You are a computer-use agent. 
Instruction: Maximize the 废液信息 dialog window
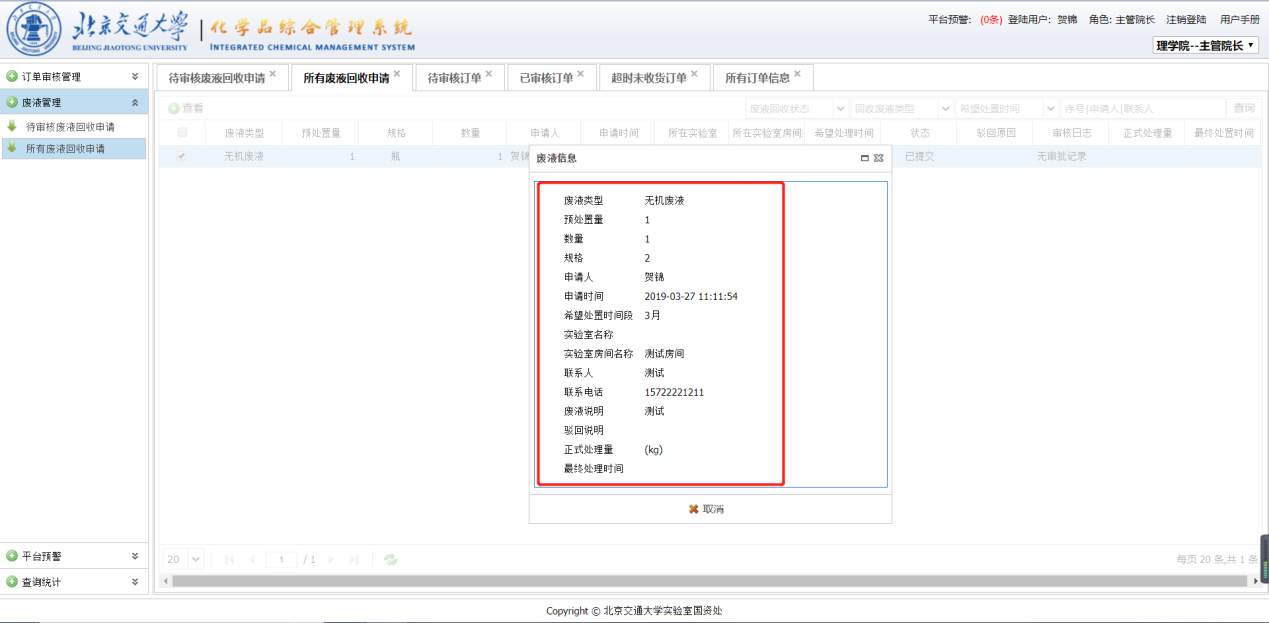864,158
